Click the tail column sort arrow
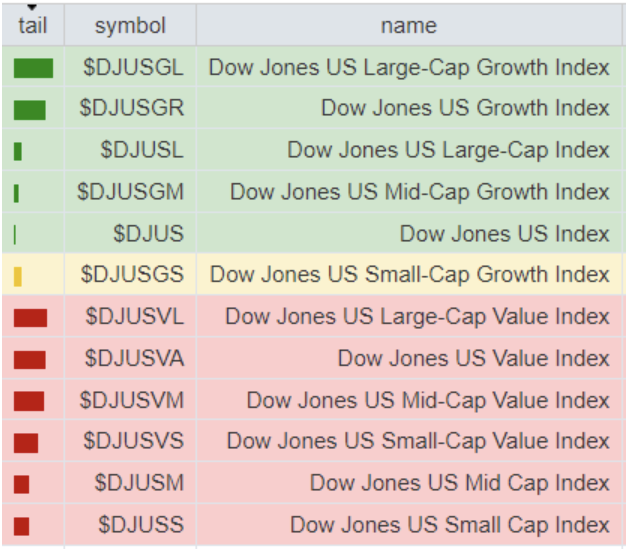626x550 pixels. tap(32, 8)
